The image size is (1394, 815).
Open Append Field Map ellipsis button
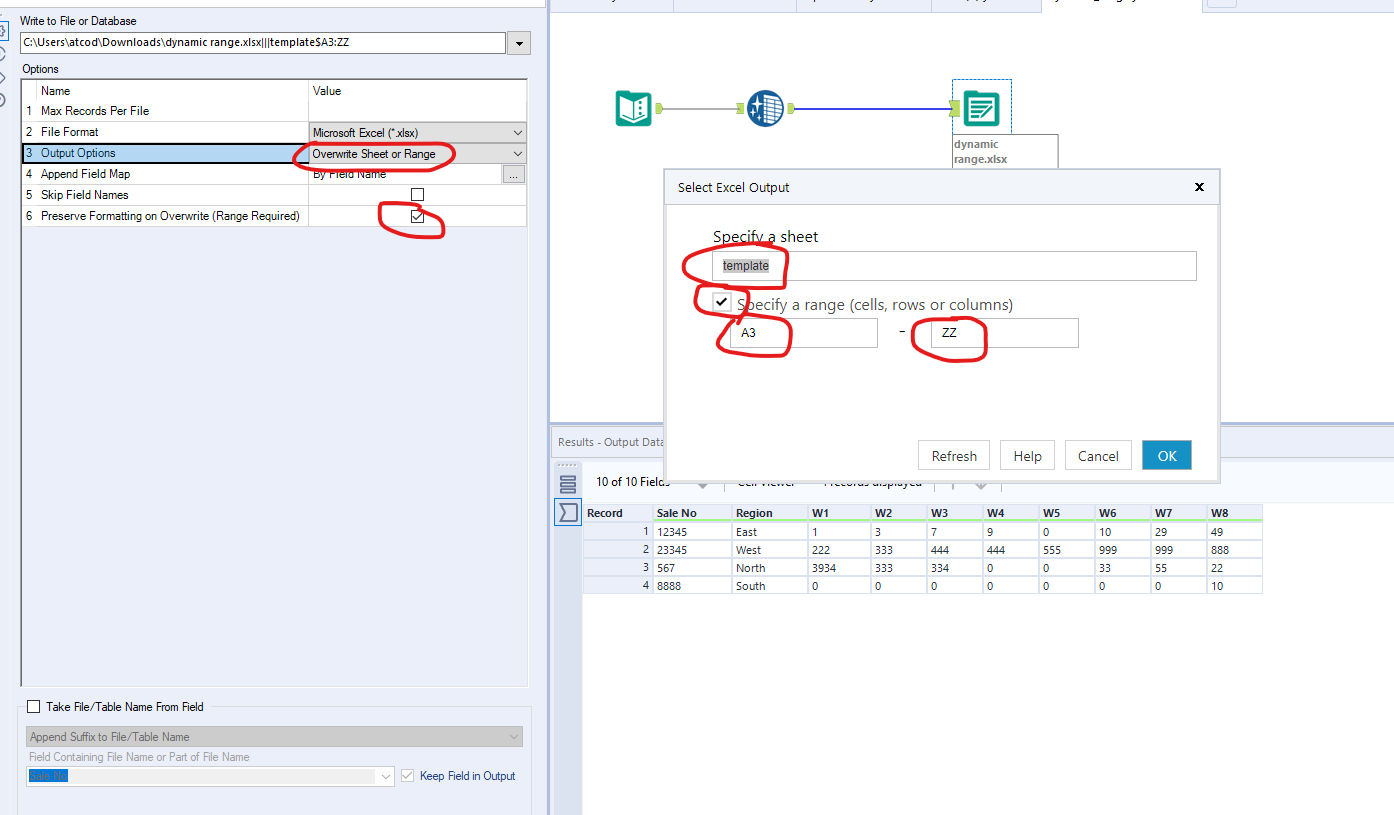(514, 174)
